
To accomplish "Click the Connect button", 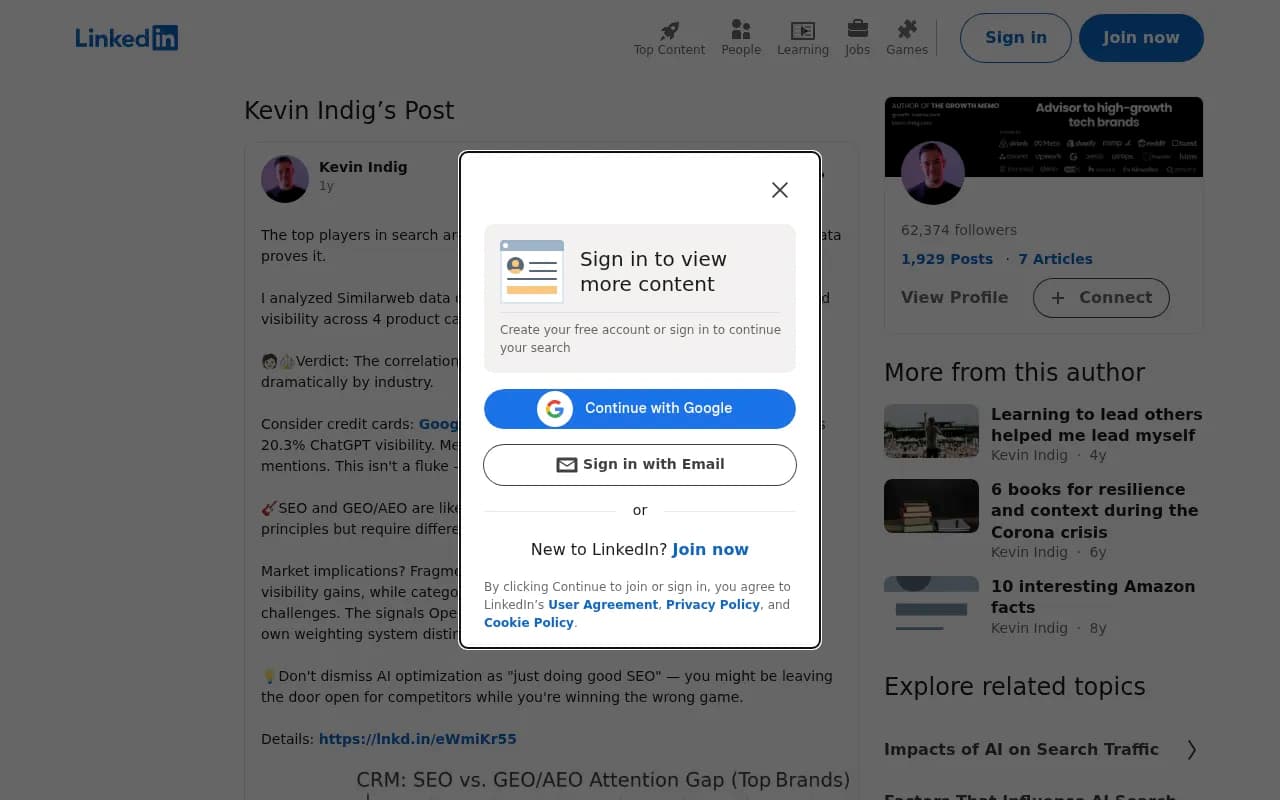I will pos(1101,298).
